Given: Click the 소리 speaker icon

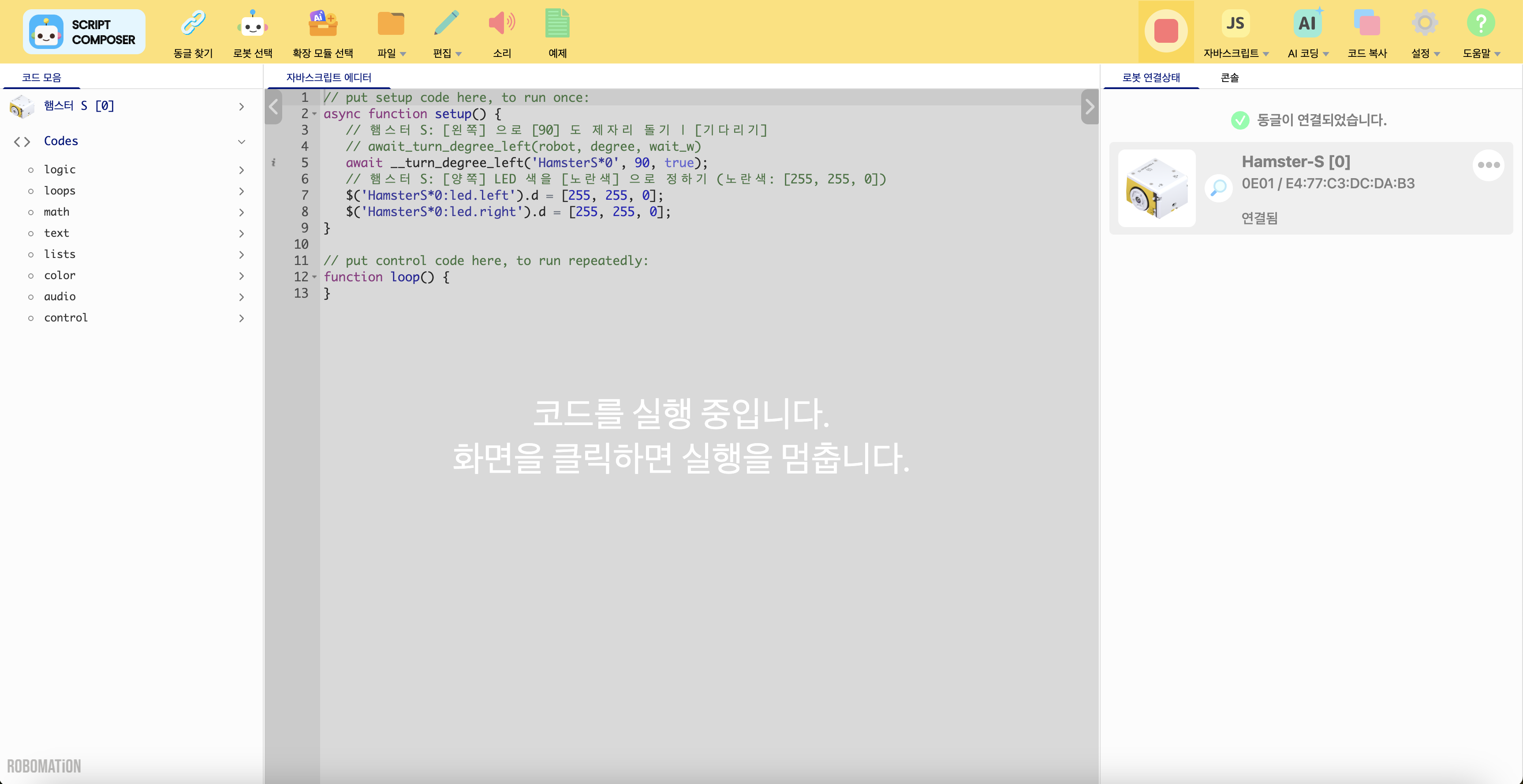Looking at the screenshot, I should point(501,24).
